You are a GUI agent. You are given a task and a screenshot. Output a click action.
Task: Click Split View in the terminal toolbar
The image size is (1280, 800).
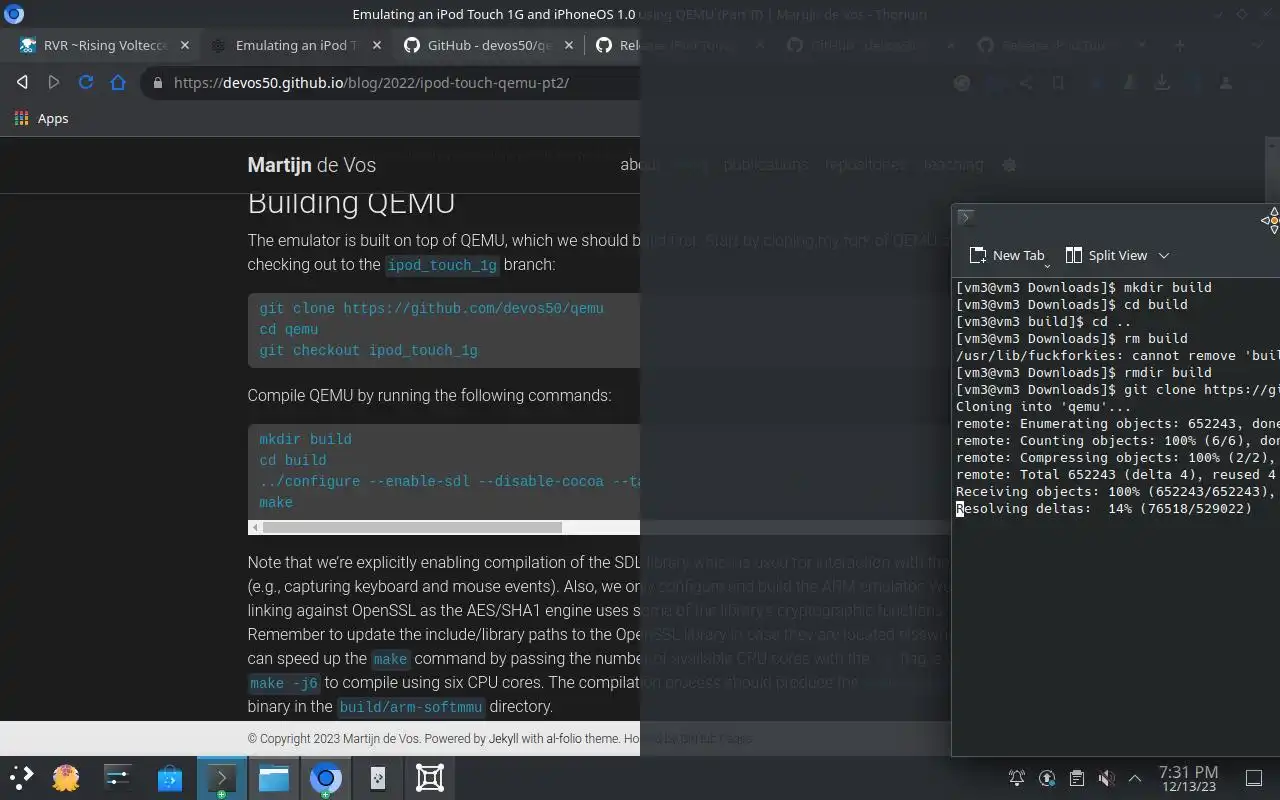click(1106, 255)
